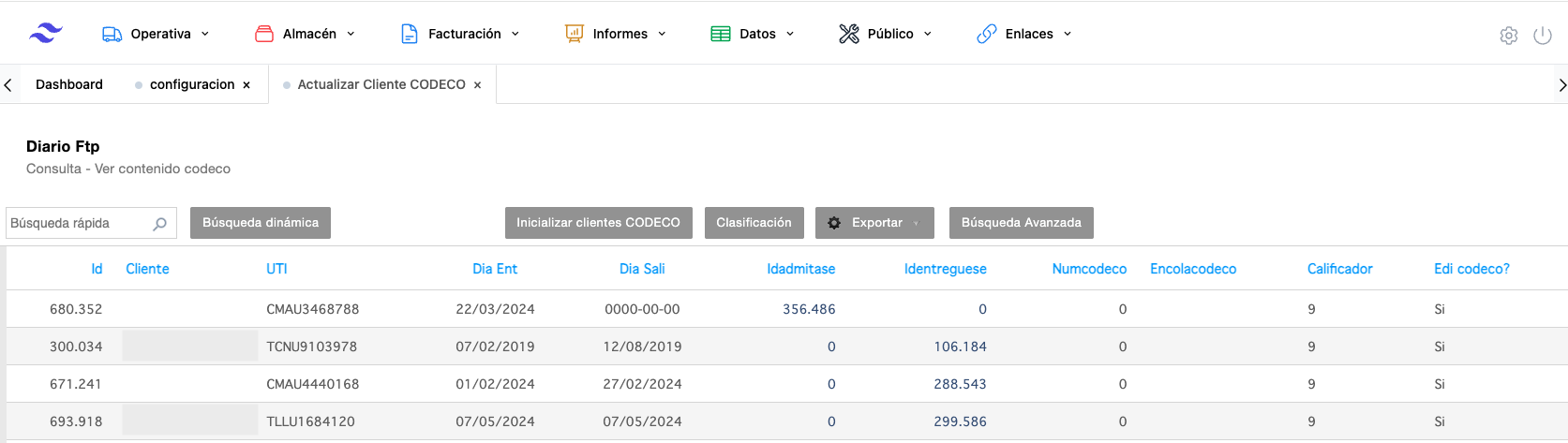
Task: Expand the Almacén menu
Action: (x=306, y=34)
